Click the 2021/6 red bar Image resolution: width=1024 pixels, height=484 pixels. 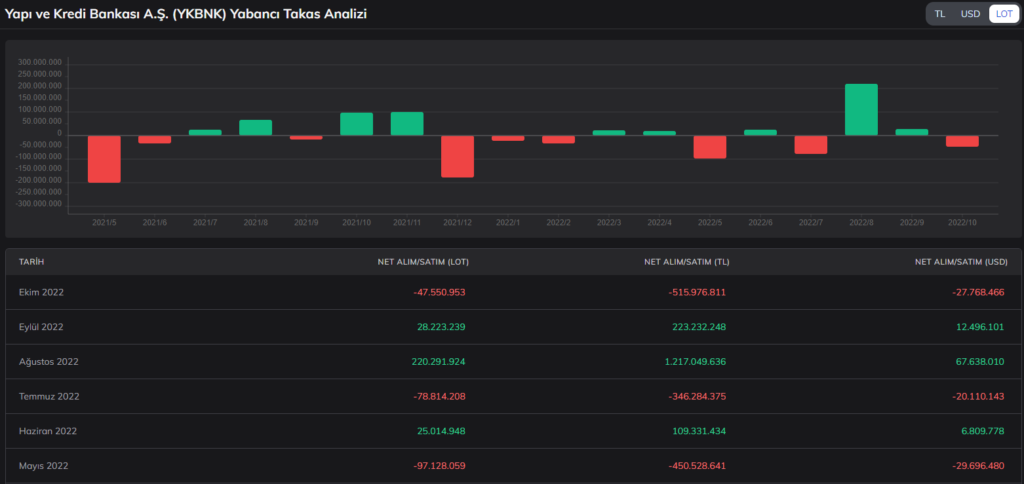tap(155, 139)
